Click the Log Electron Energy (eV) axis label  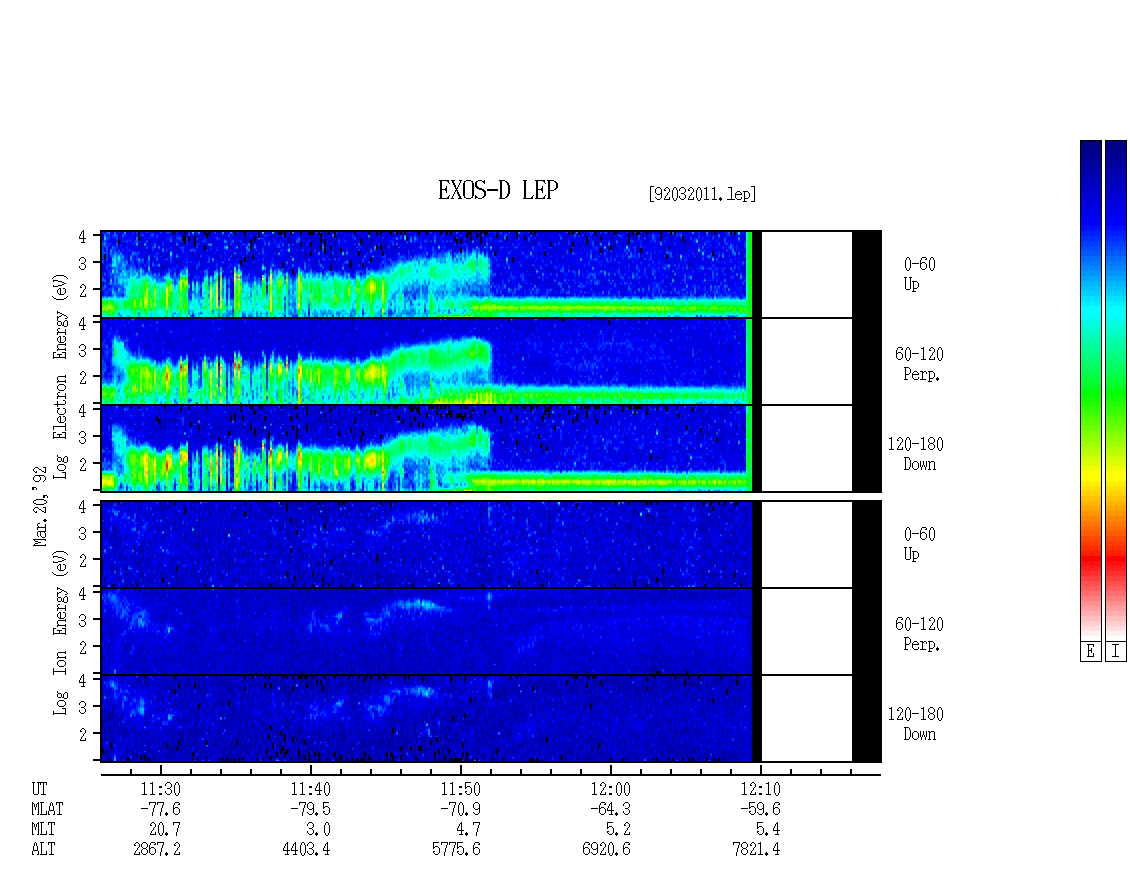coord(61,376)
